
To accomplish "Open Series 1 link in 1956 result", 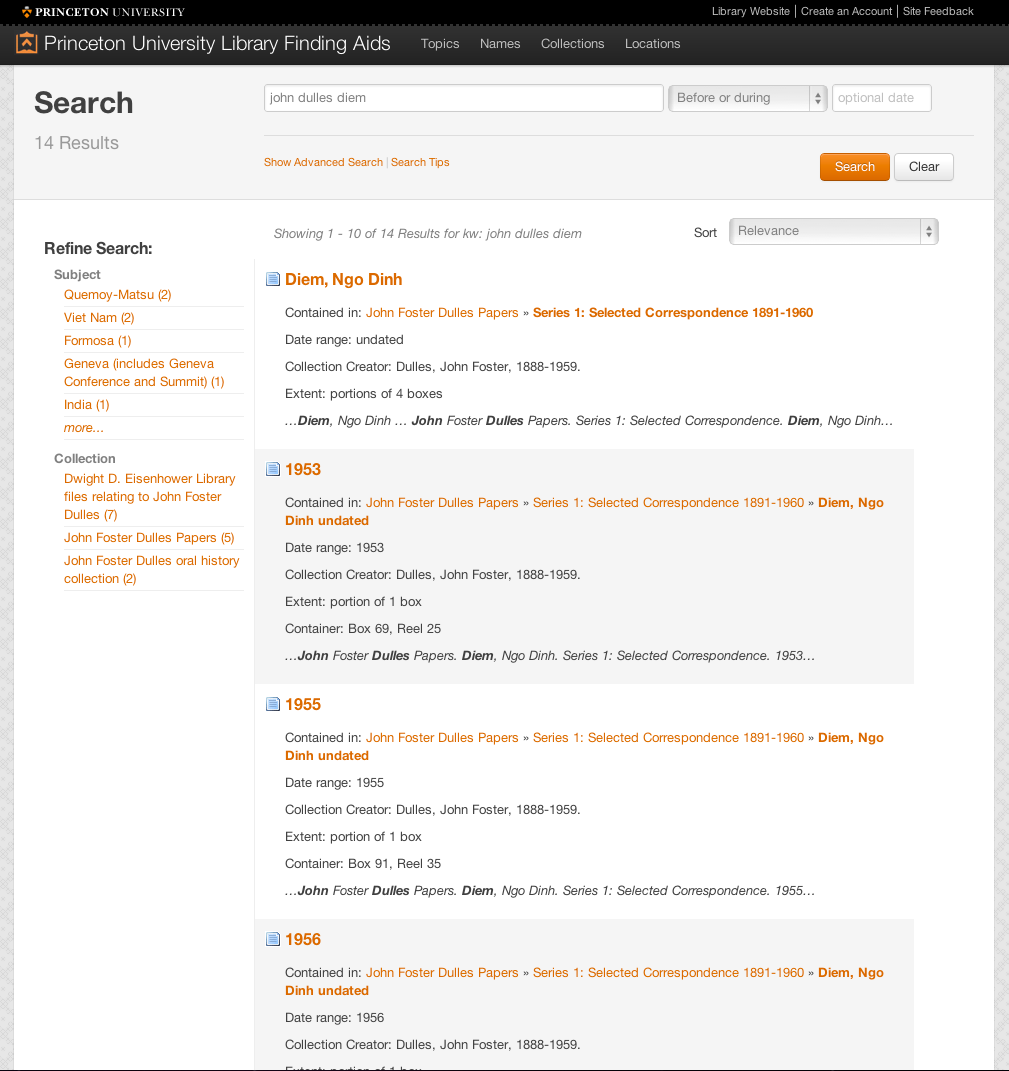I will point(668,973).
